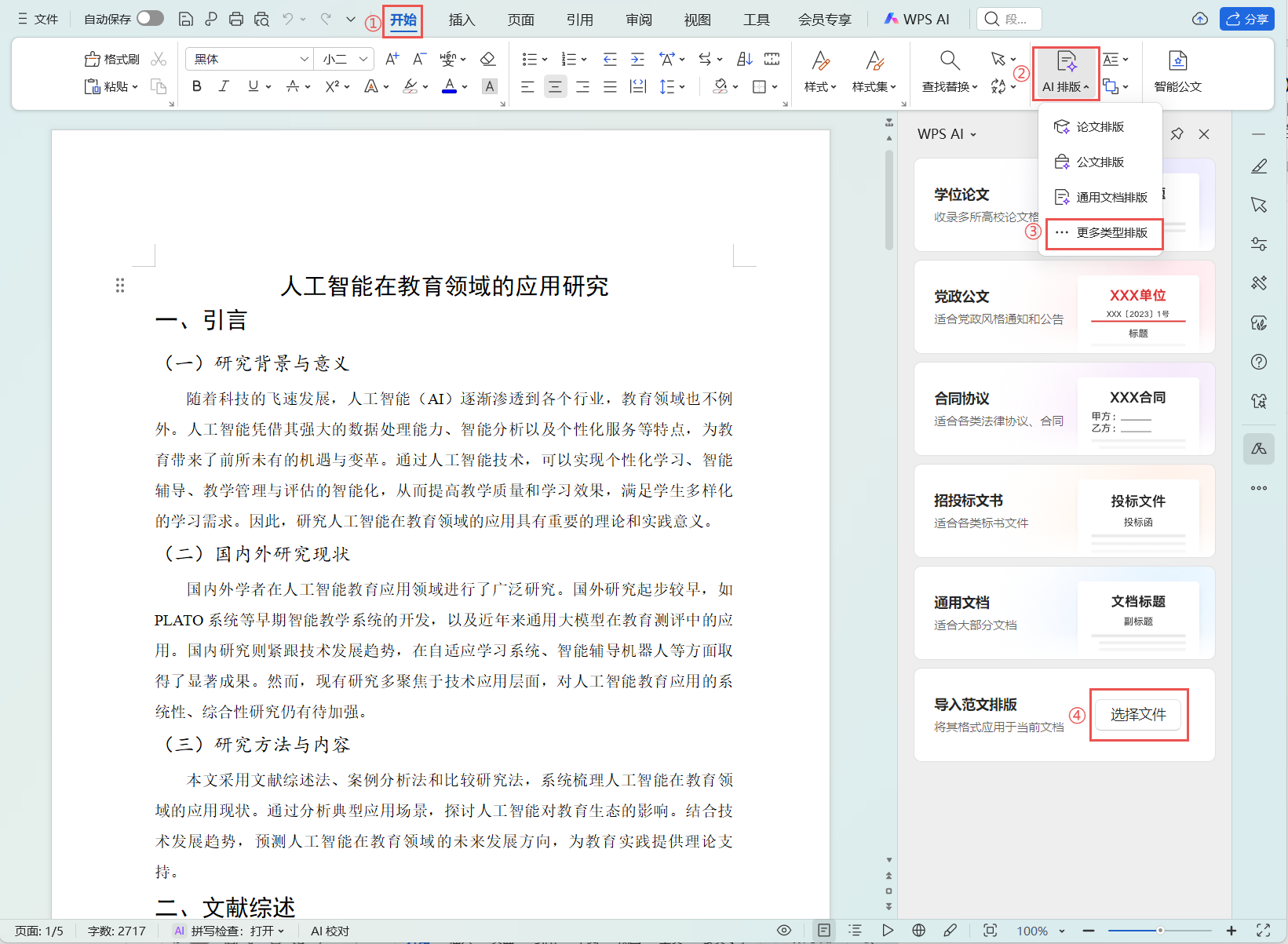Center-align text using the alignment icon
The height and width of the screenshot is (944, 1288).
(x=555, y=86)
